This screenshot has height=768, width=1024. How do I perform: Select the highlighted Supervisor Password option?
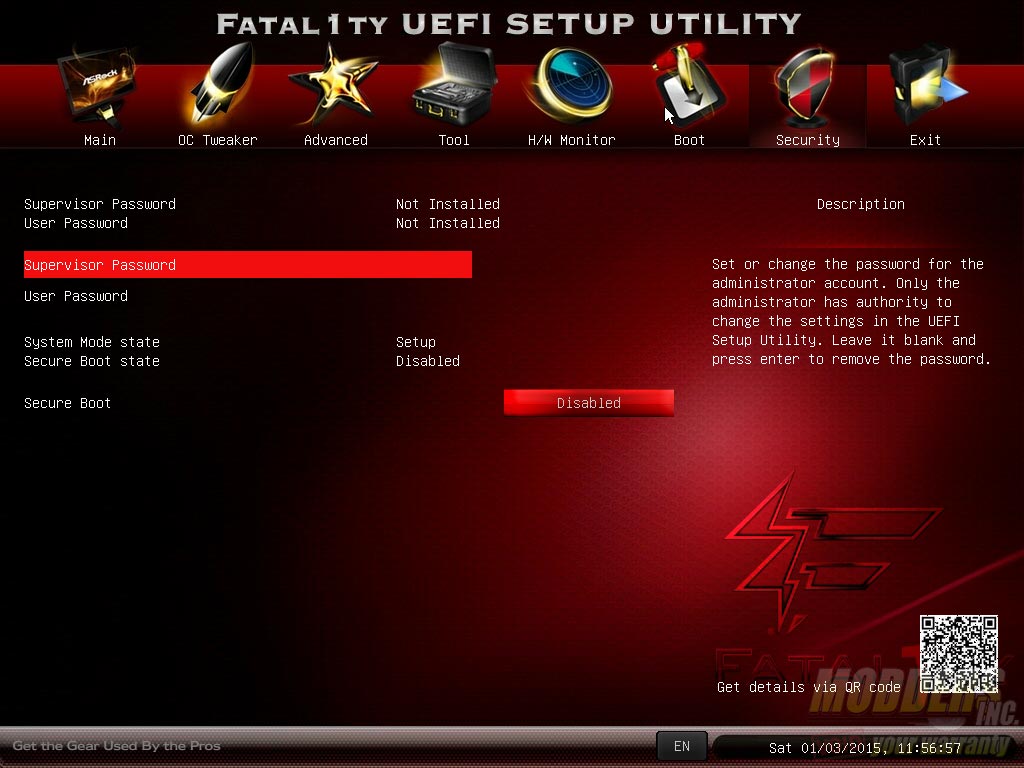pyautogui.click(x=248, y=264)
